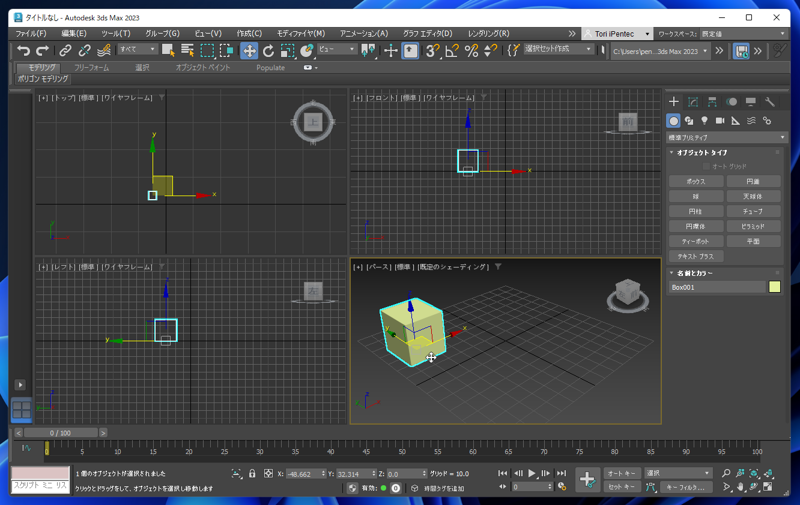This screenshot has width=800, height=505.
Task: Activate the Select and Rotate tool
Action: (x=268, y=50)
